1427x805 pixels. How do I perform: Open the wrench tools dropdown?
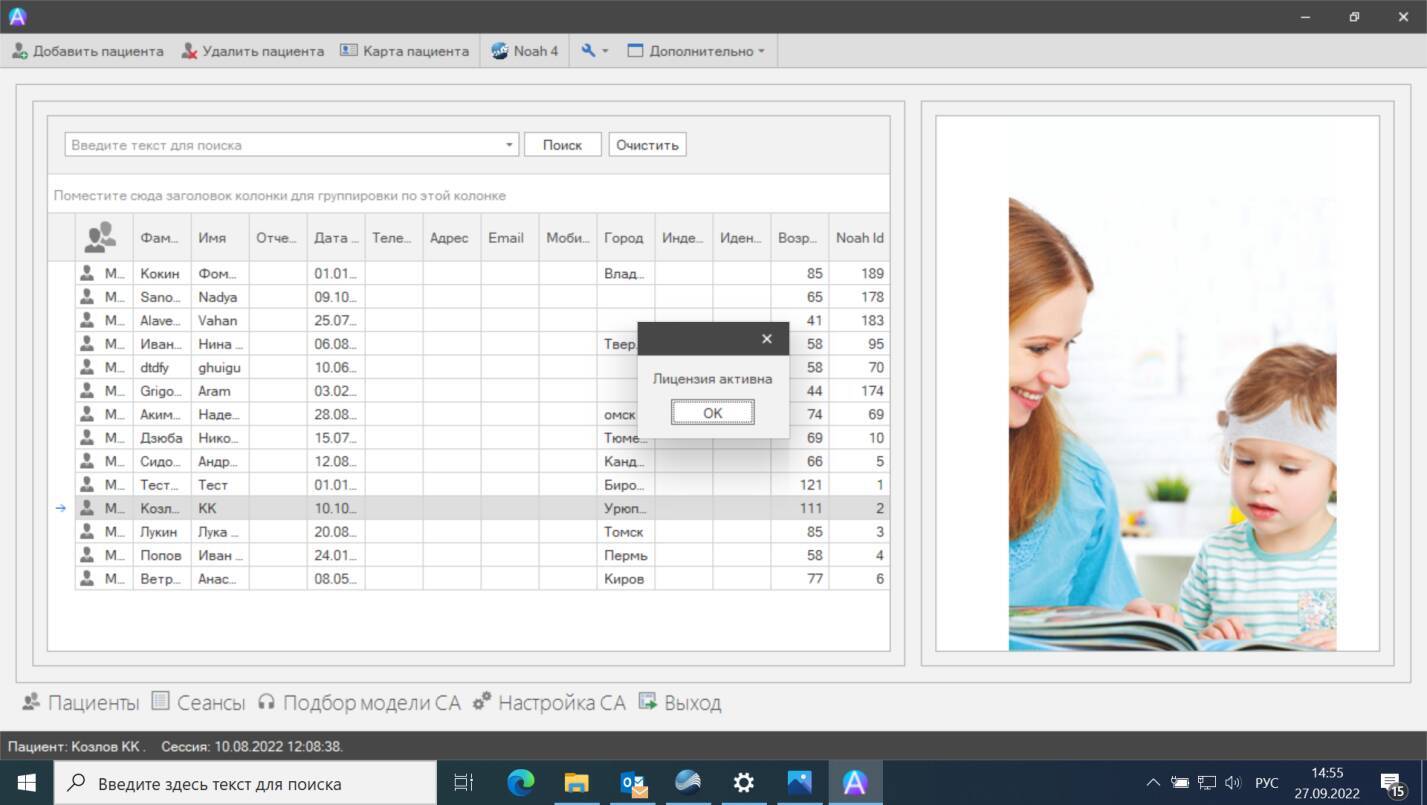point(594,51)
